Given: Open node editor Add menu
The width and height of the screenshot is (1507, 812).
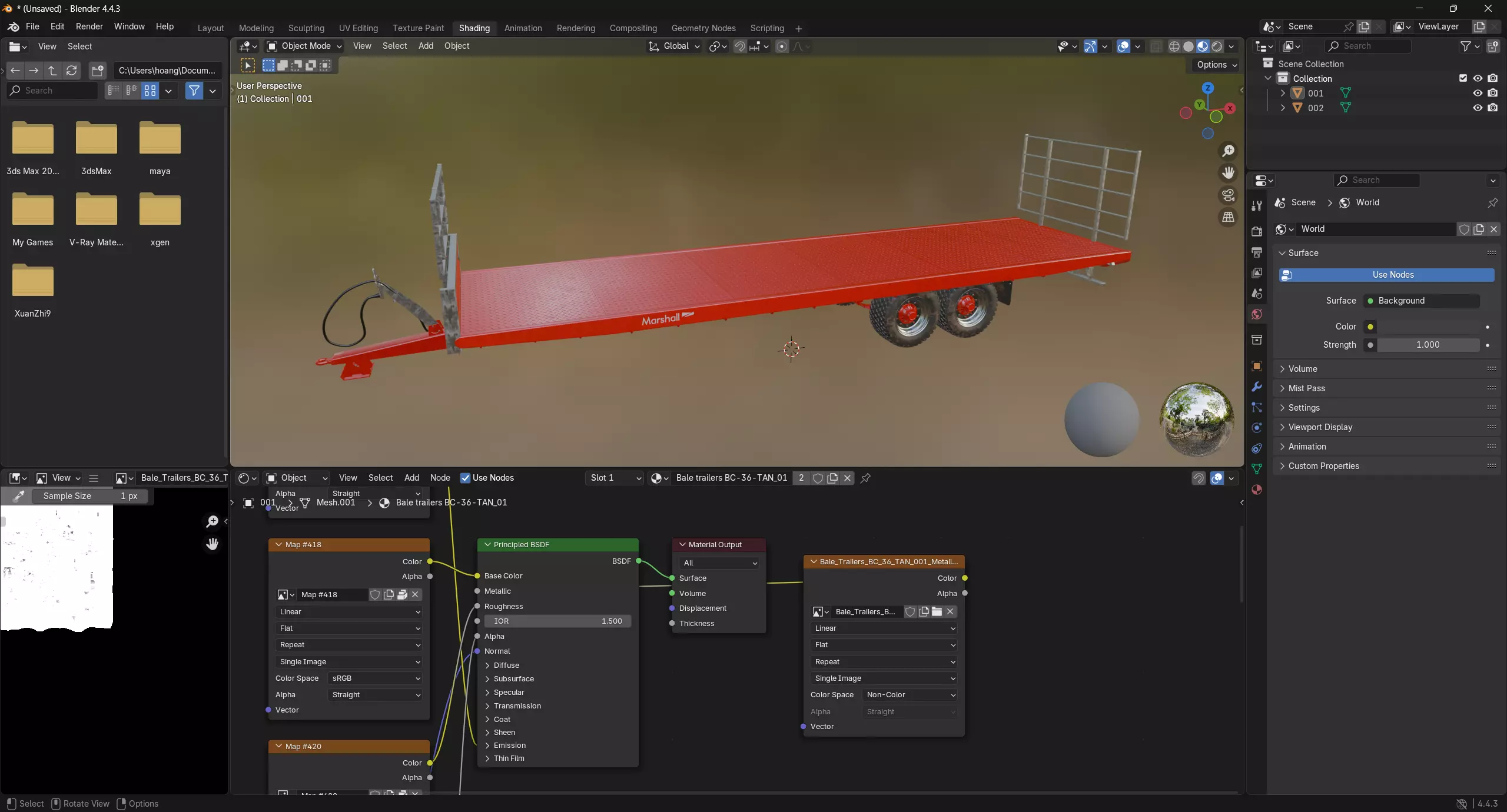Looking at the screenshot, I should [411, 478].
